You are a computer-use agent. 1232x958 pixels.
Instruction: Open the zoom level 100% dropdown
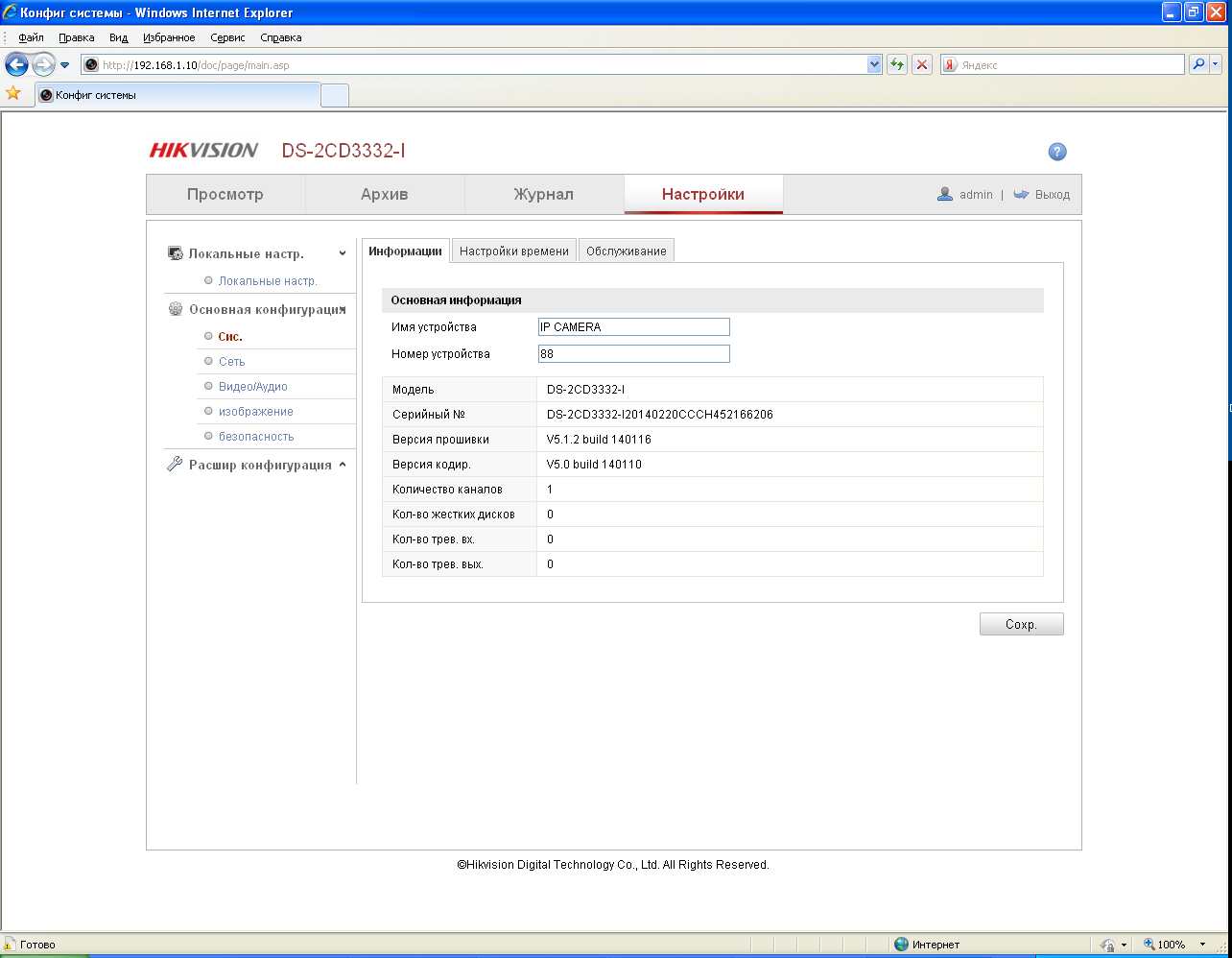click(x=1203, y=945)
